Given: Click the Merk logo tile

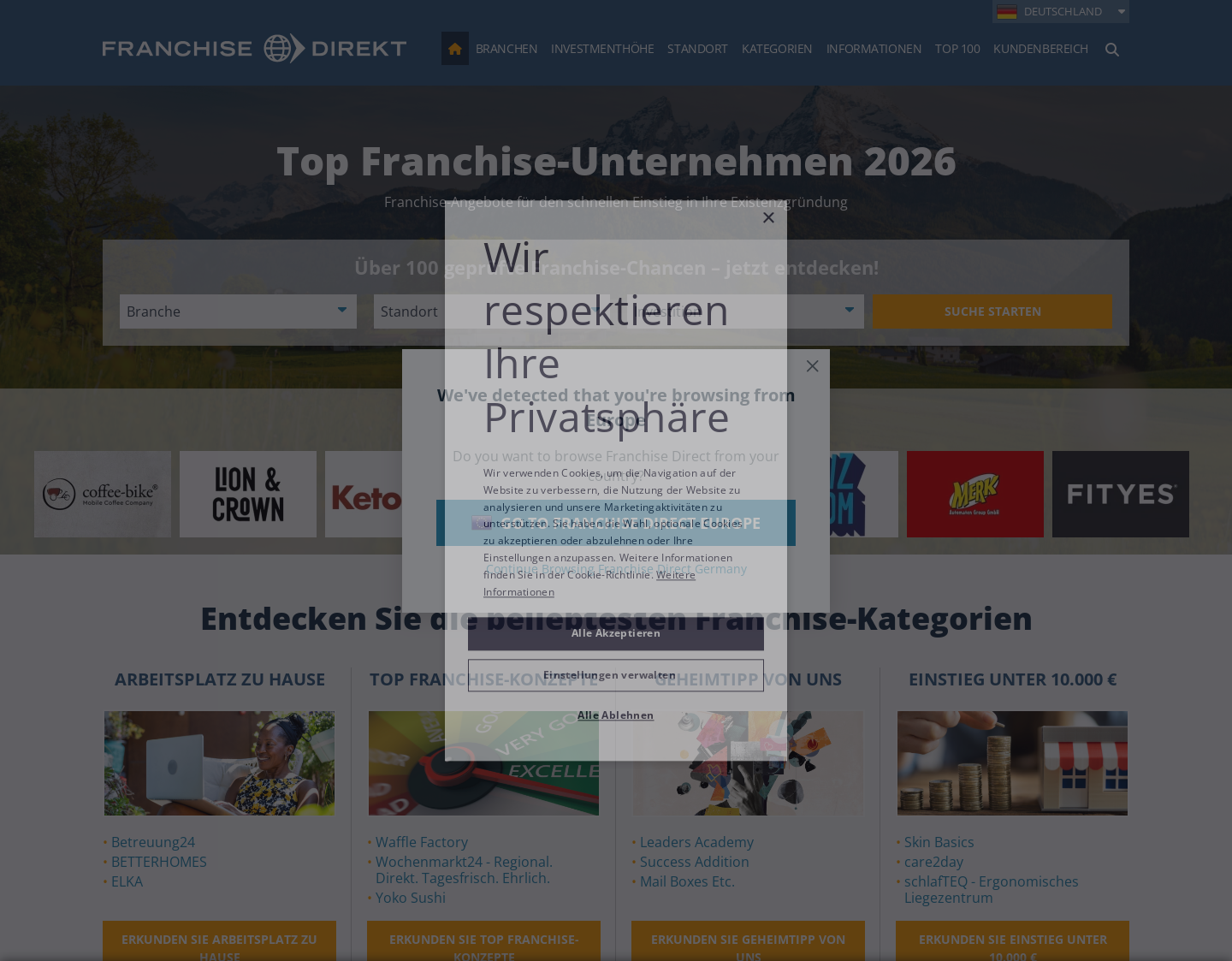Looking at the screenshot, I should point(975,494).
